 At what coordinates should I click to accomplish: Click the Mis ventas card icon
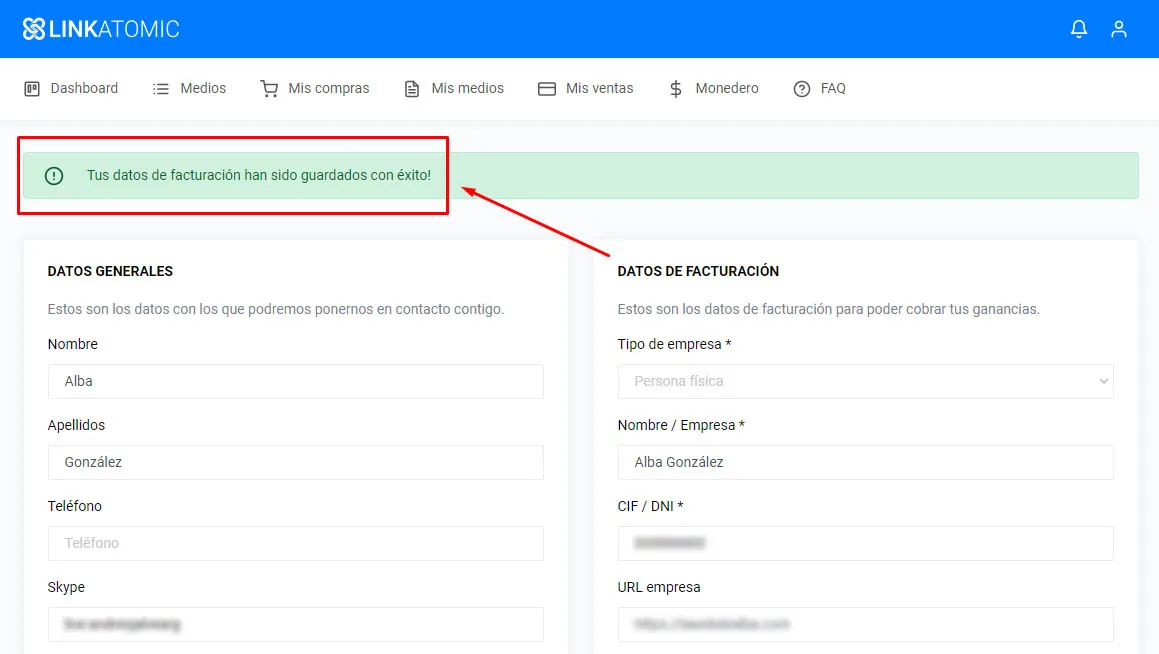click(x=547, y=89)
